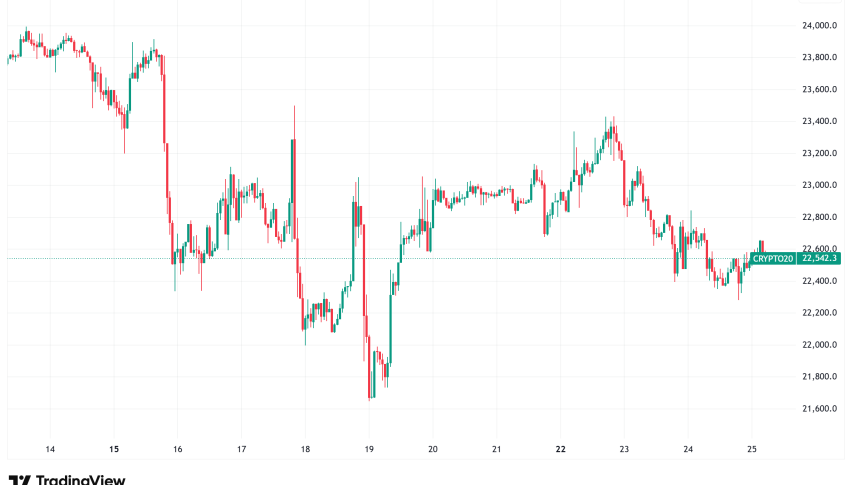Click date 20 on the time axis
Viewport: 852px width, 485px height.
click(432, 449)
